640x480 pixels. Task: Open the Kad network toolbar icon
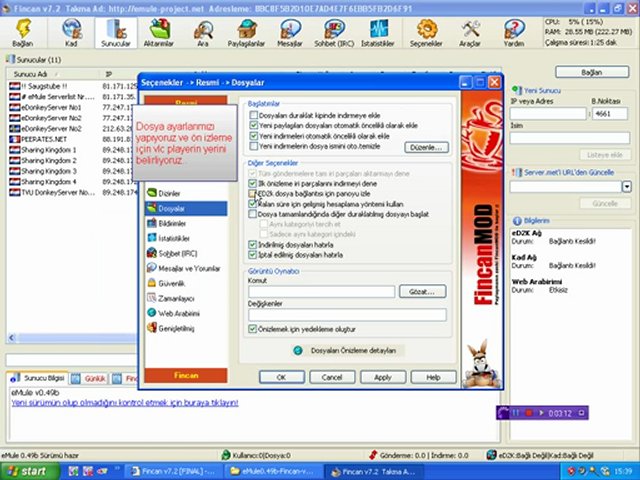[71, 33]
